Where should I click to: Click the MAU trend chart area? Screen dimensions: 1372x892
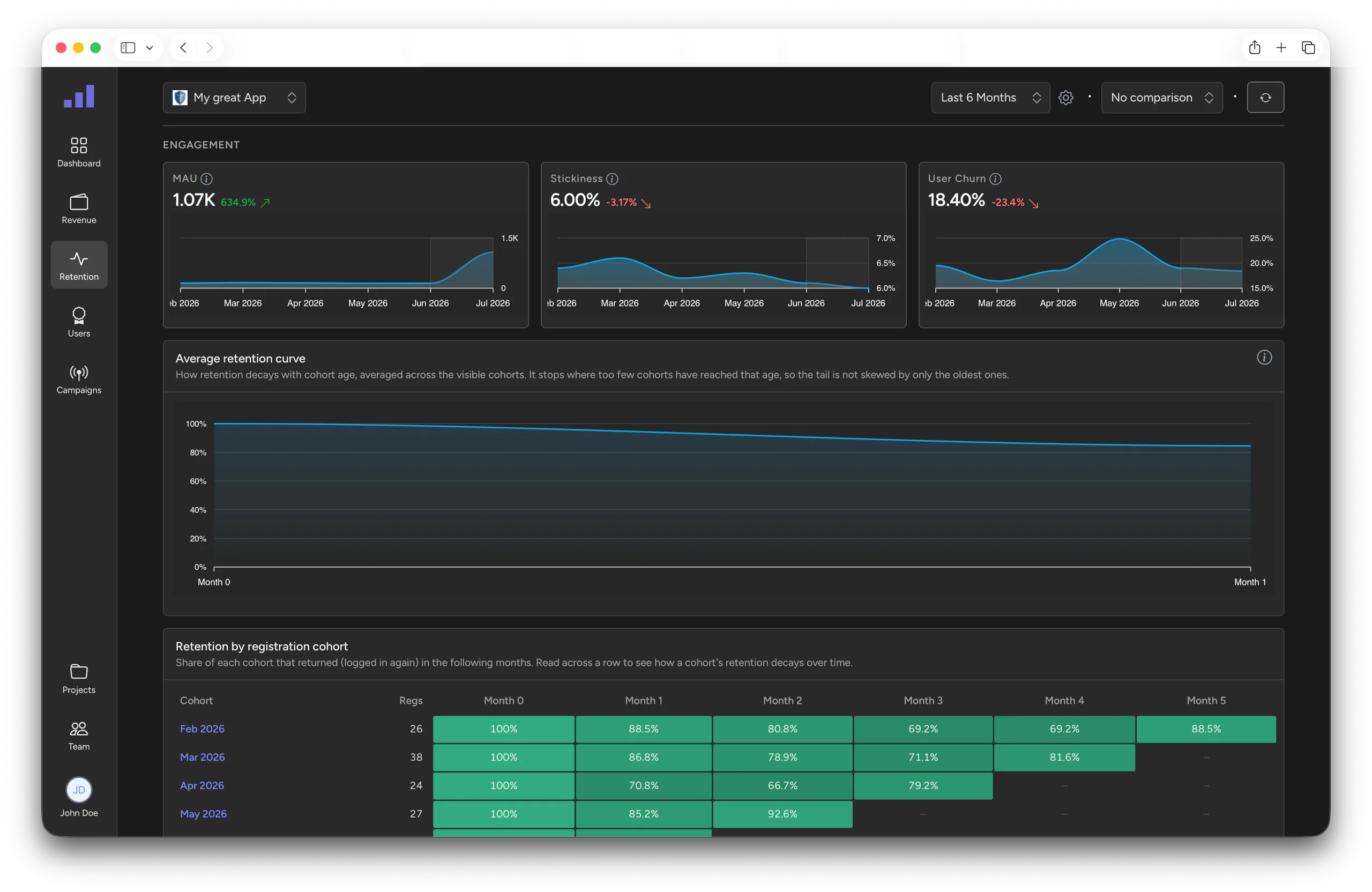tap(337, 264)
